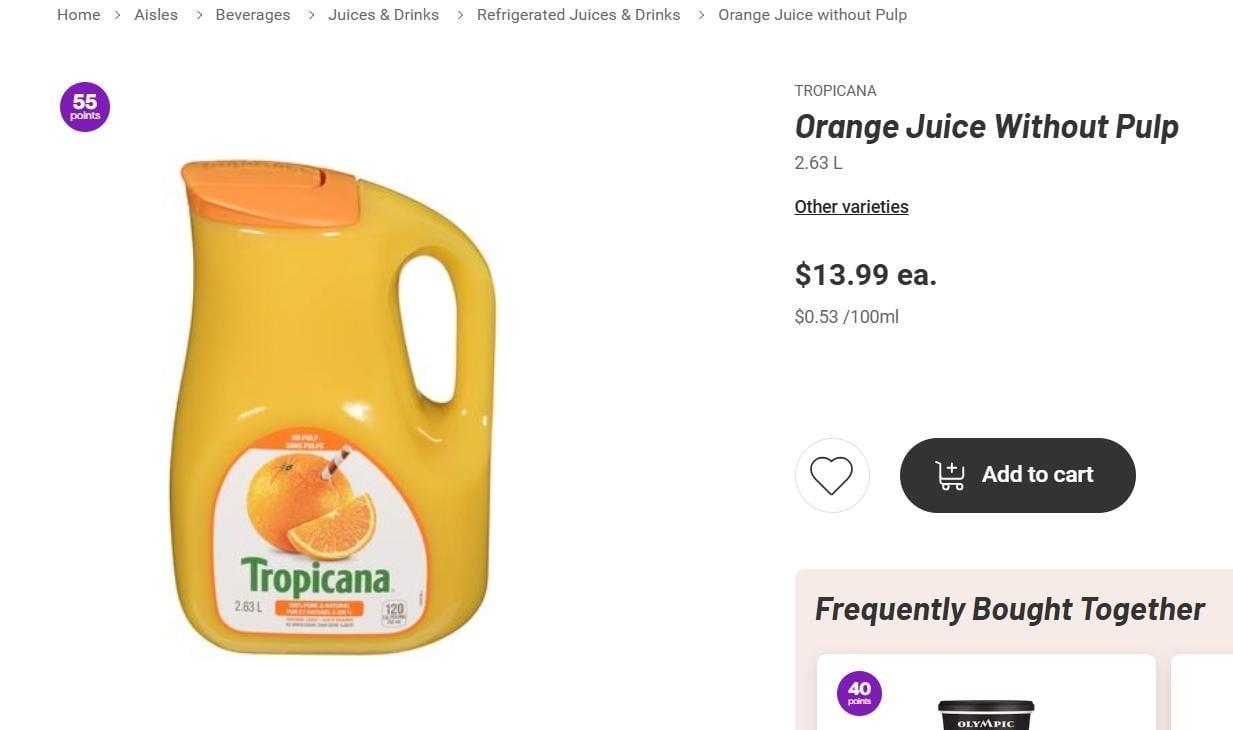Viewport: 1233px width, 730px height.
Task: Click the 40 points purple badge
Action: point(859,693)
